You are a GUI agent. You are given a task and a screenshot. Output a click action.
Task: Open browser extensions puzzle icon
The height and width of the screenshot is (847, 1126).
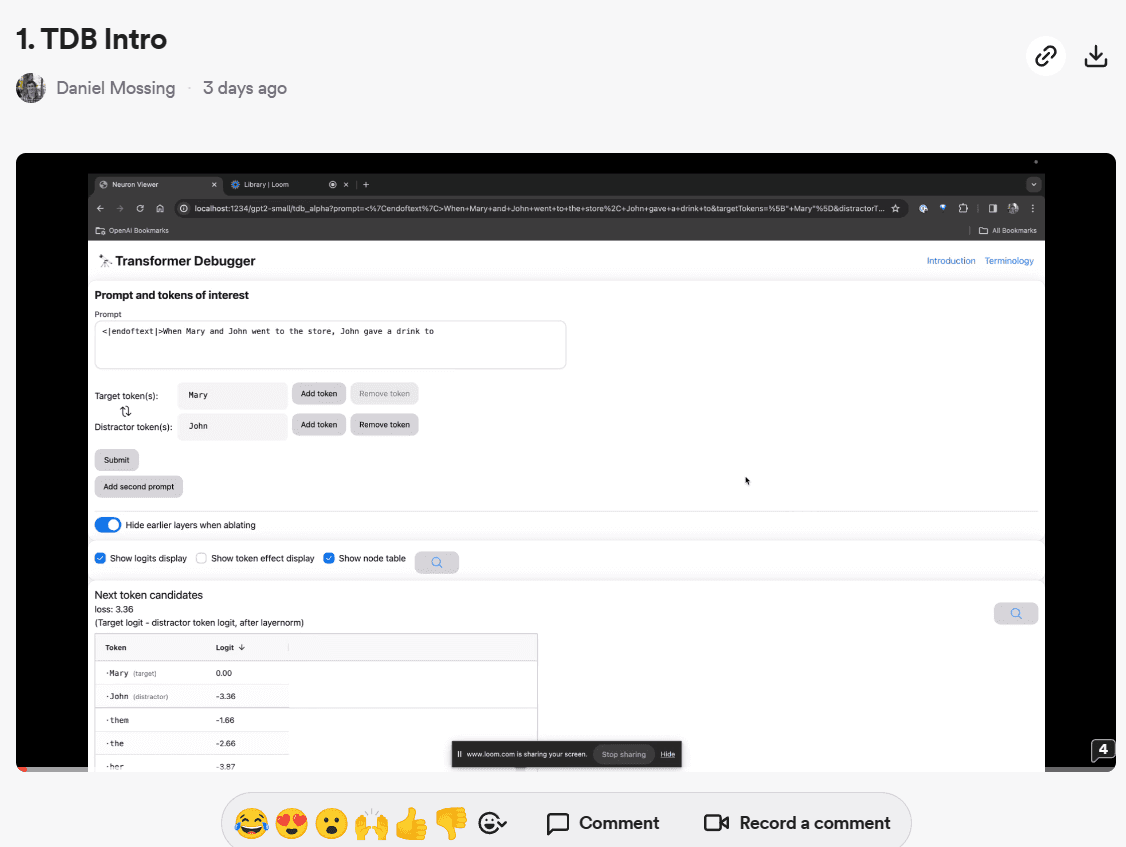963,208
